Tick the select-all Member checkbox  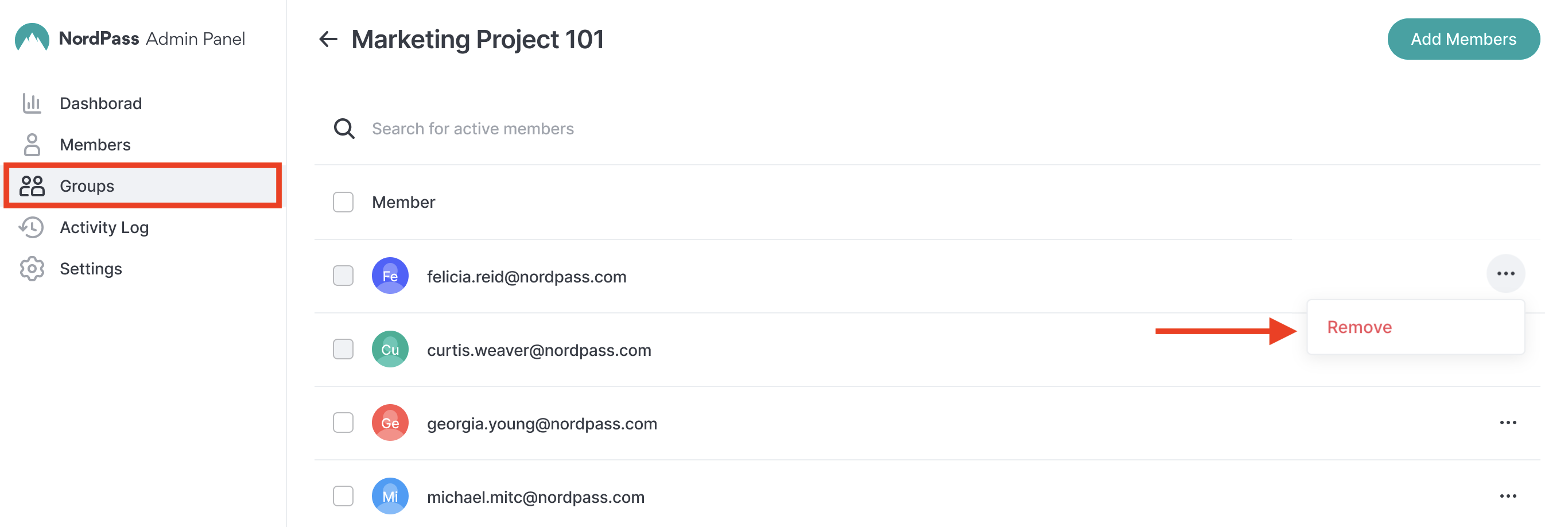click(x=343, y=202)
